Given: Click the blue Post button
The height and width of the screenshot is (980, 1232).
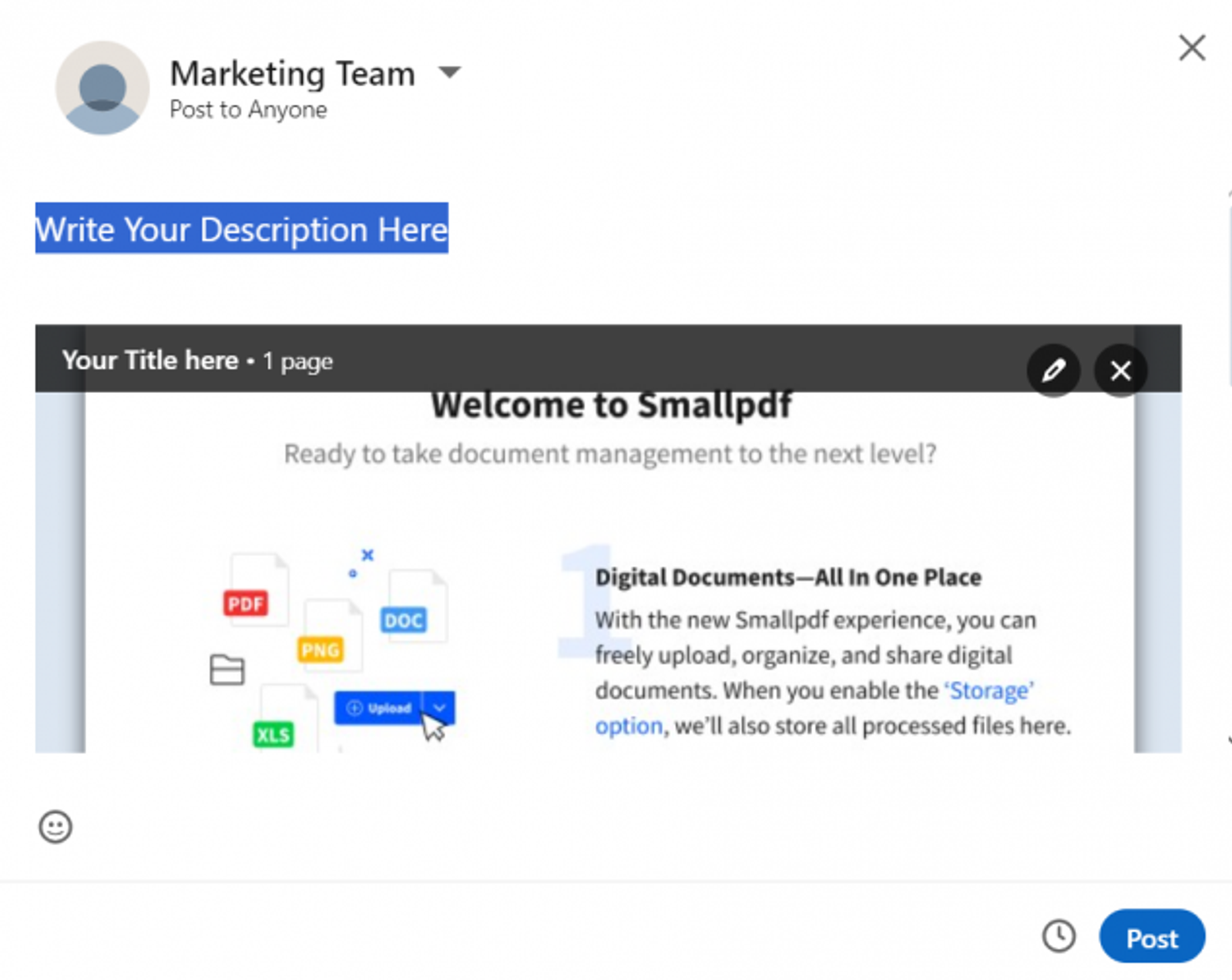Looking at the screenshot, I should [1152, 937].
